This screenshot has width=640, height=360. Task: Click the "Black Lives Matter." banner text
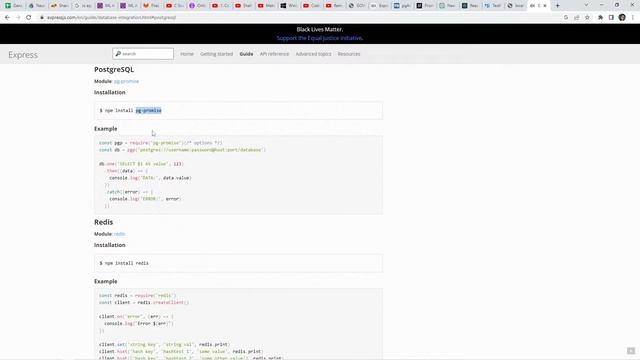point(320,29)
